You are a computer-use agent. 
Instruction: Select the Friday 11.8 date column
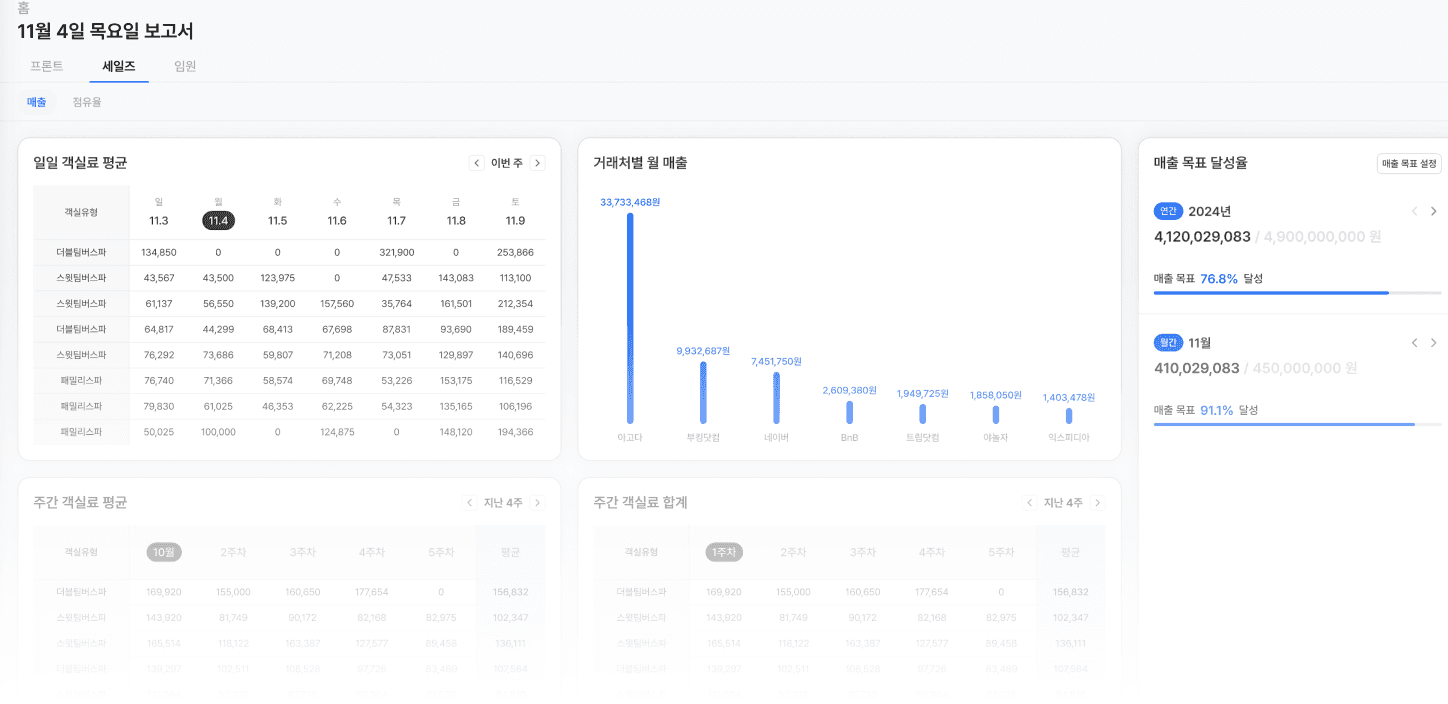pyautogui.click(x=456, y=212)
